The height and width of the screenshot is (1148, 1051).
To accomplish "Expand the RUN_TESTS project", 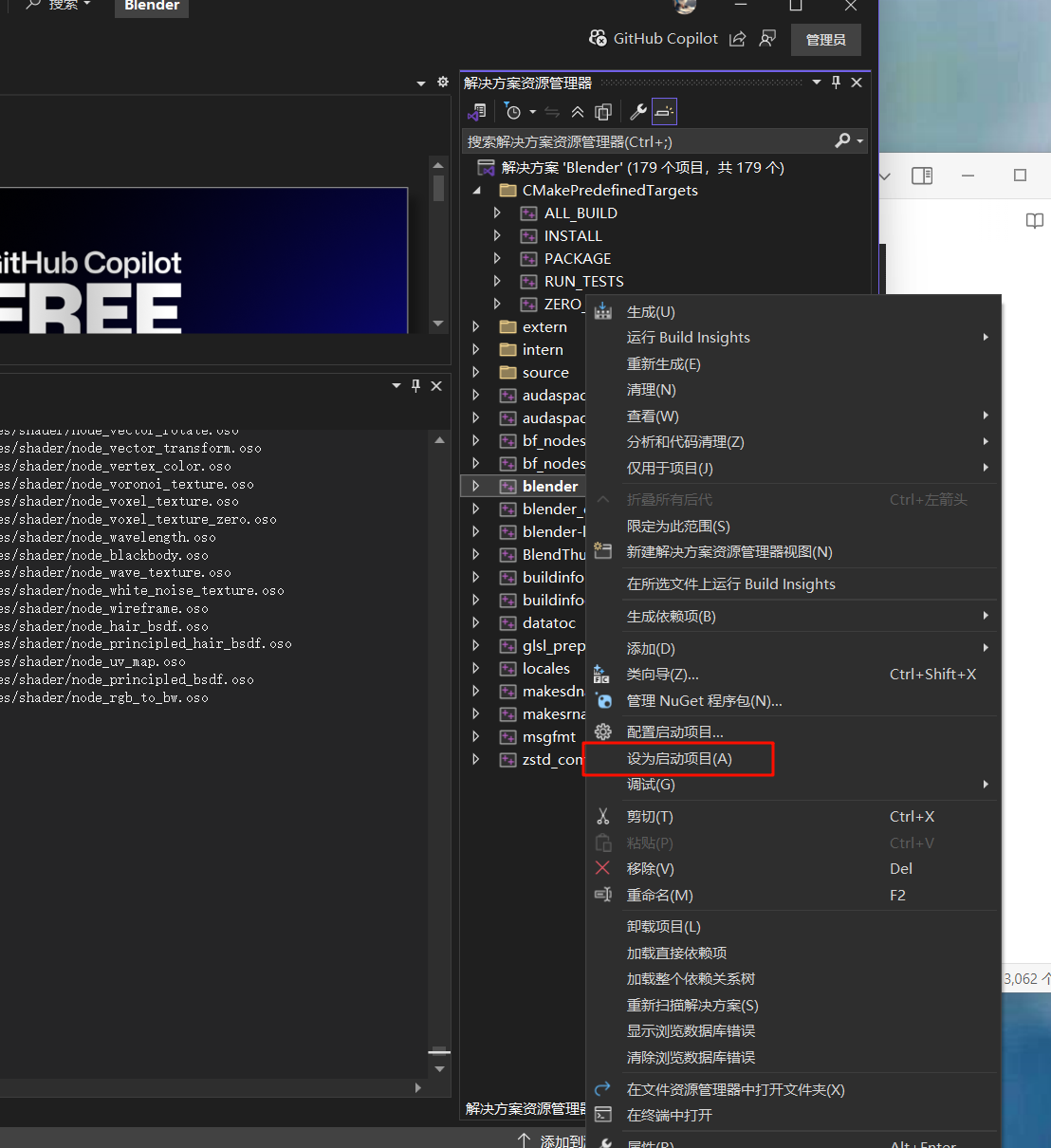I will (497, 282).
